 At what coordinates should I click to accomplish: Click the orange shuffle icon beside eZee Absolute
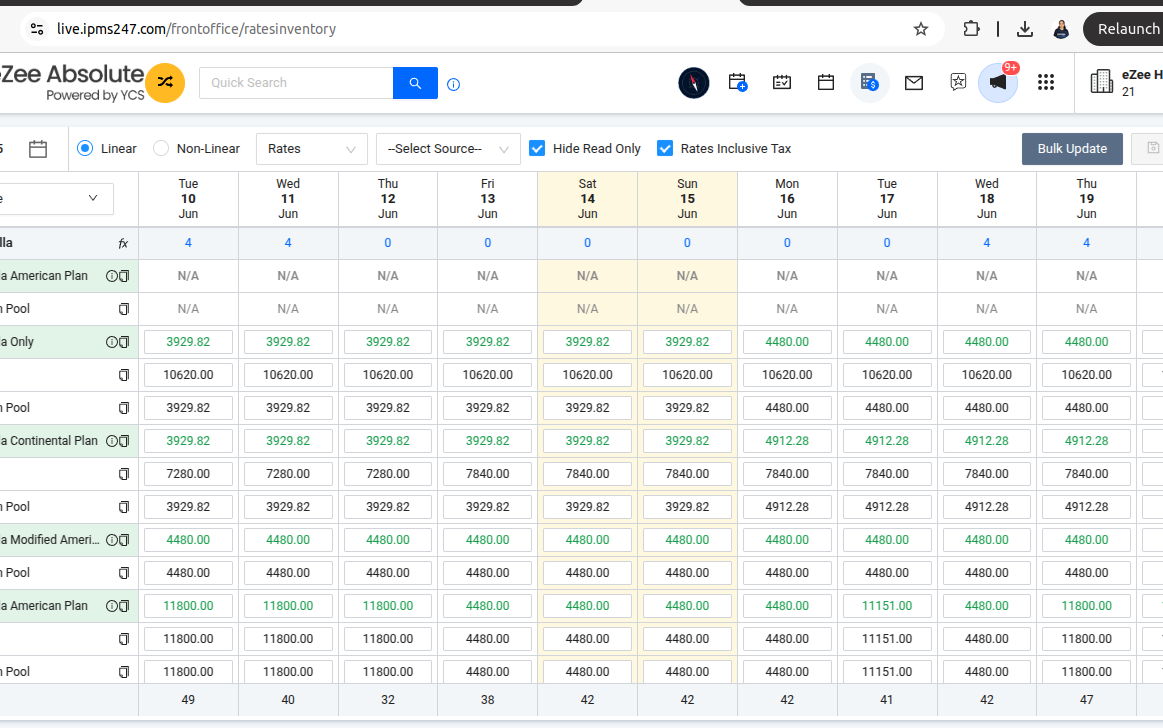coord(165,83)
